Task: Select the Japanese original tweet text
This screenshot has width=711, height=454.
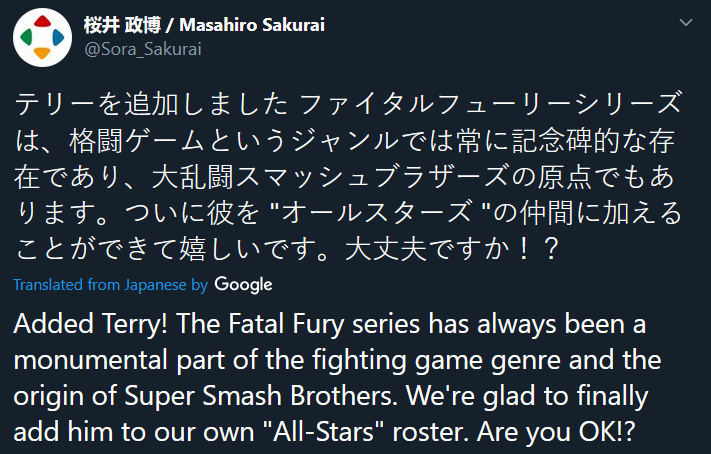Action: (x=348, y=176)
